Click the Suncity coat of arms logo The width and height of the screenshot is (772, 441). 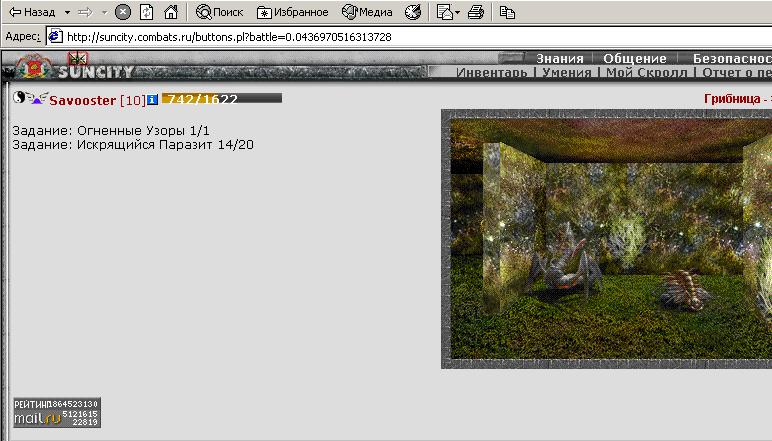pyautogui.click(x=33, y=67)
